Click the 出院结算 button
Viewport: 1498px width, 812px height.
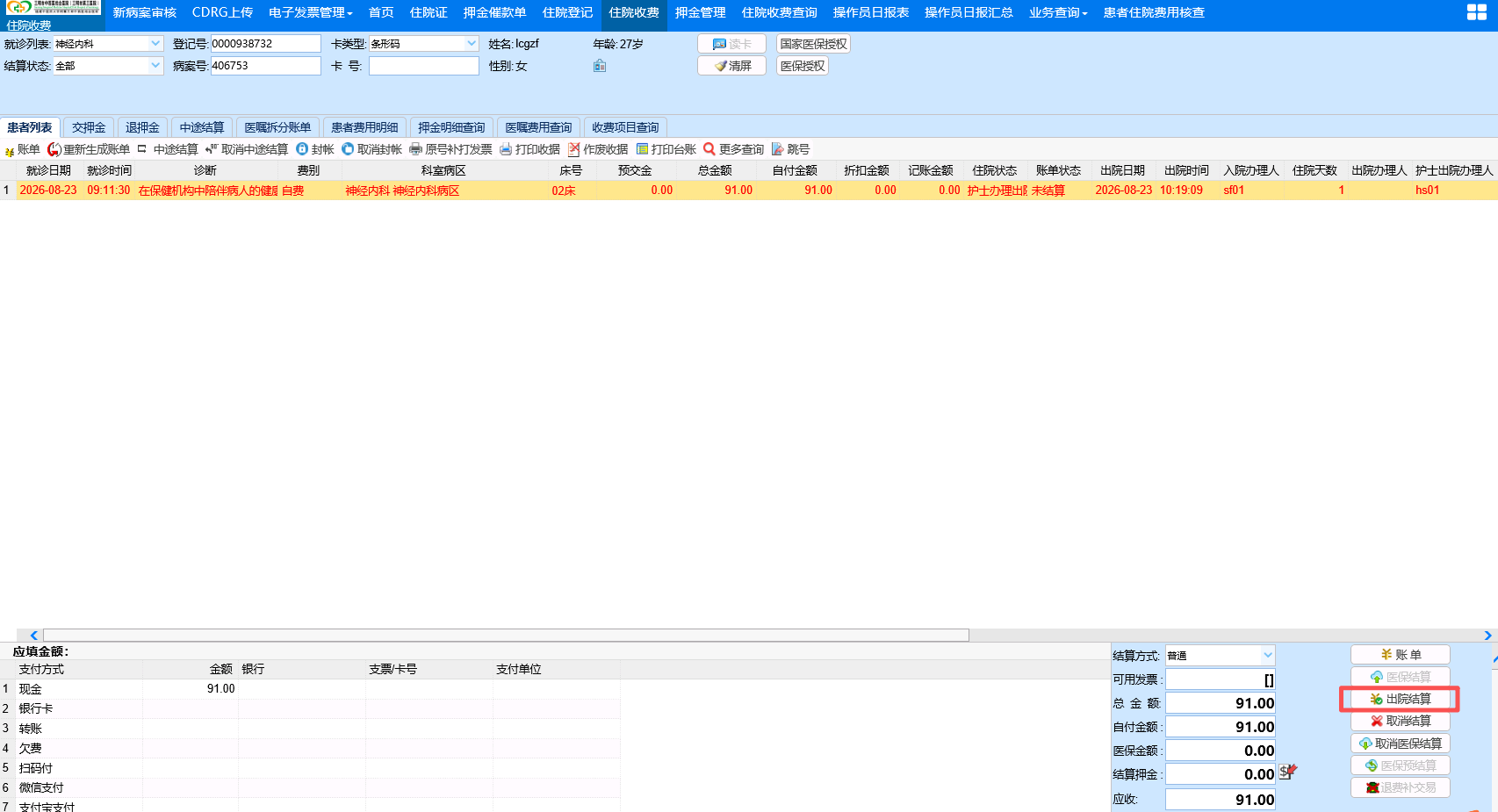(x=1400, y=699)
